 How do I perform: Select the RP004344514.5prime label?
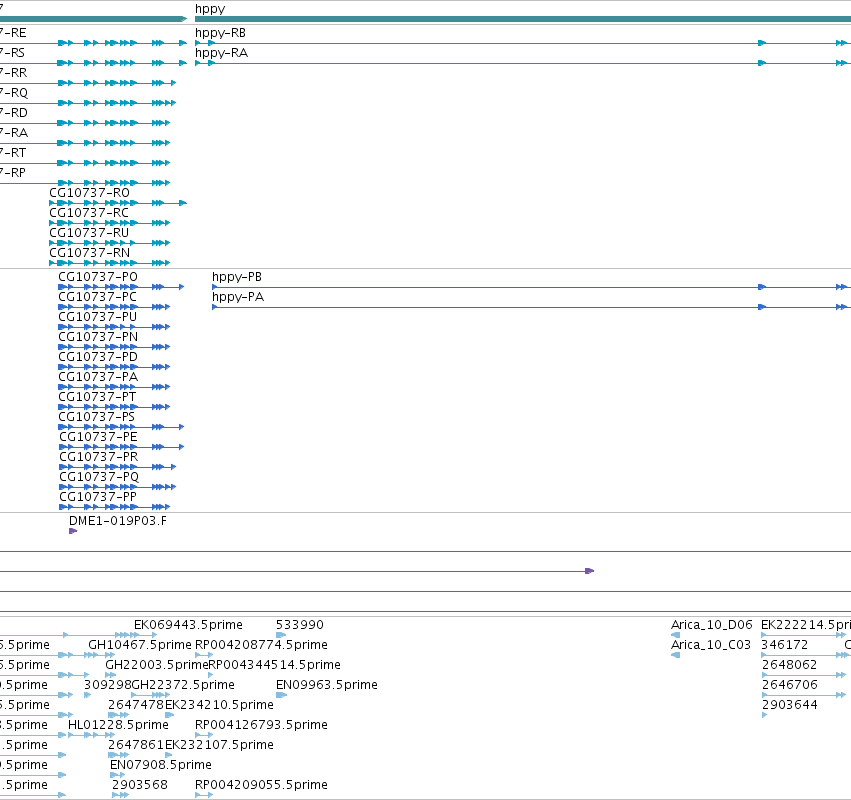(x=275, y=665)
